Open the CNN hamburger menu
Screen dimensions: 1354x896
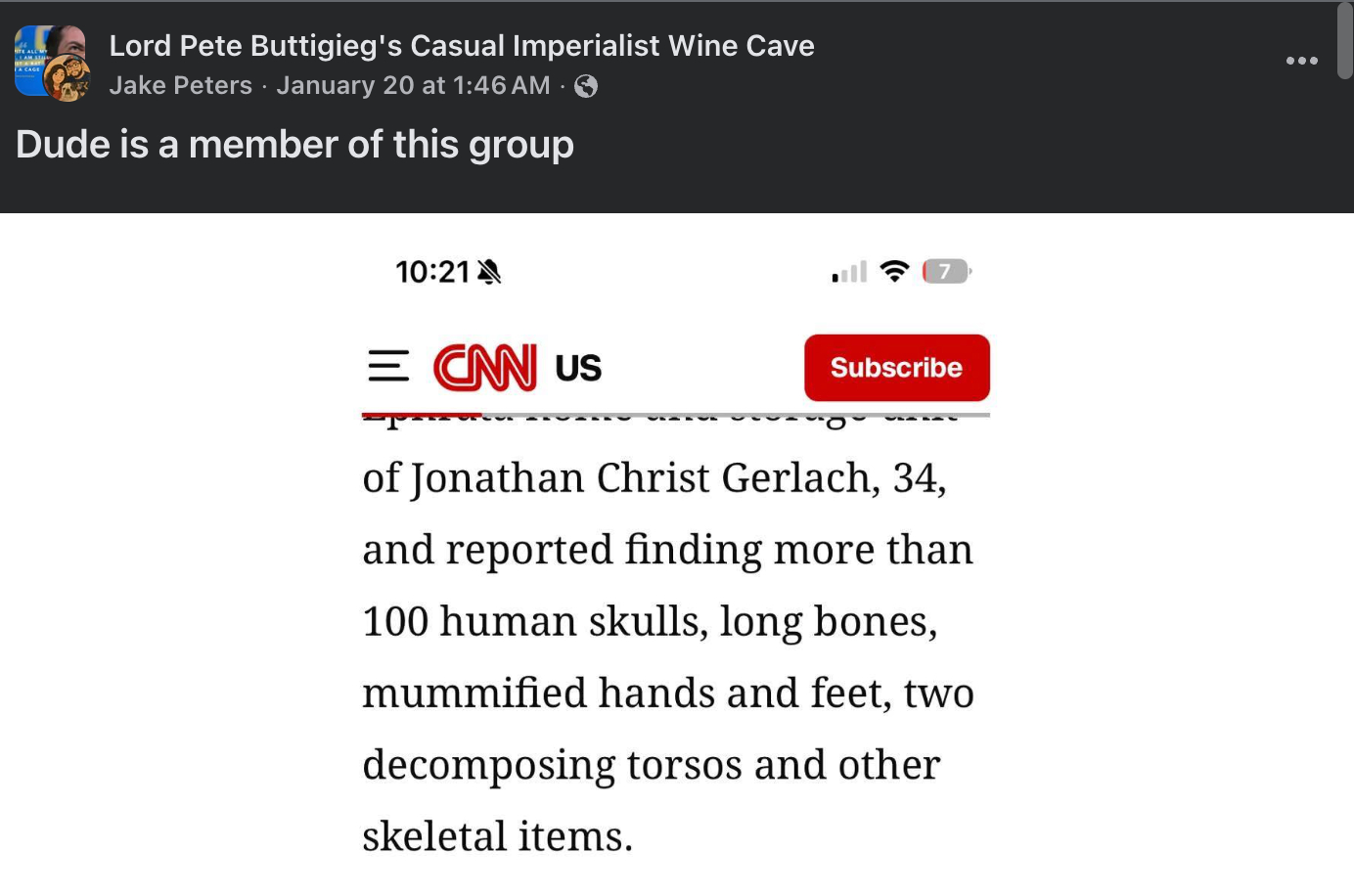click(x=388, y=367)
